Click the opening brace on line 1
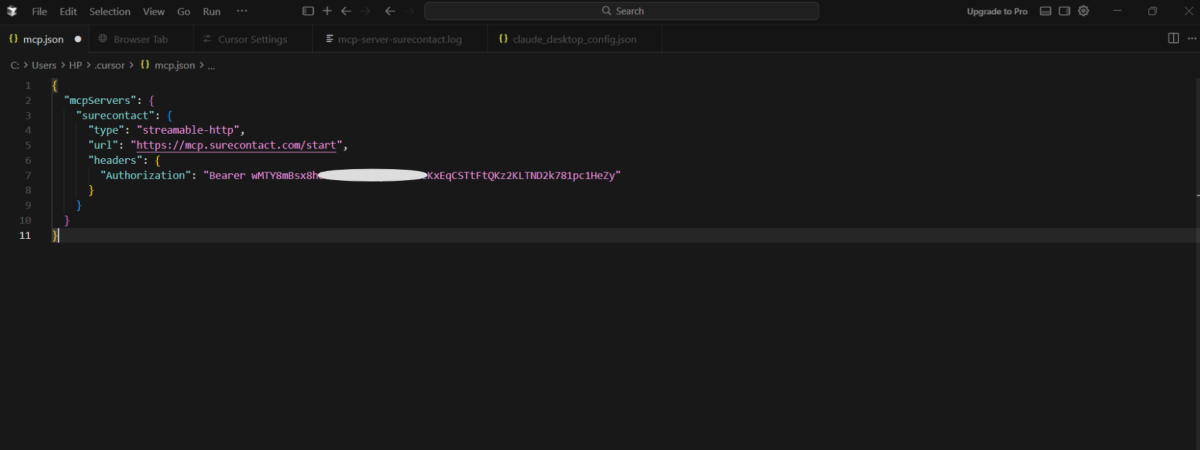1200x450 pixels. pos(55,86)
